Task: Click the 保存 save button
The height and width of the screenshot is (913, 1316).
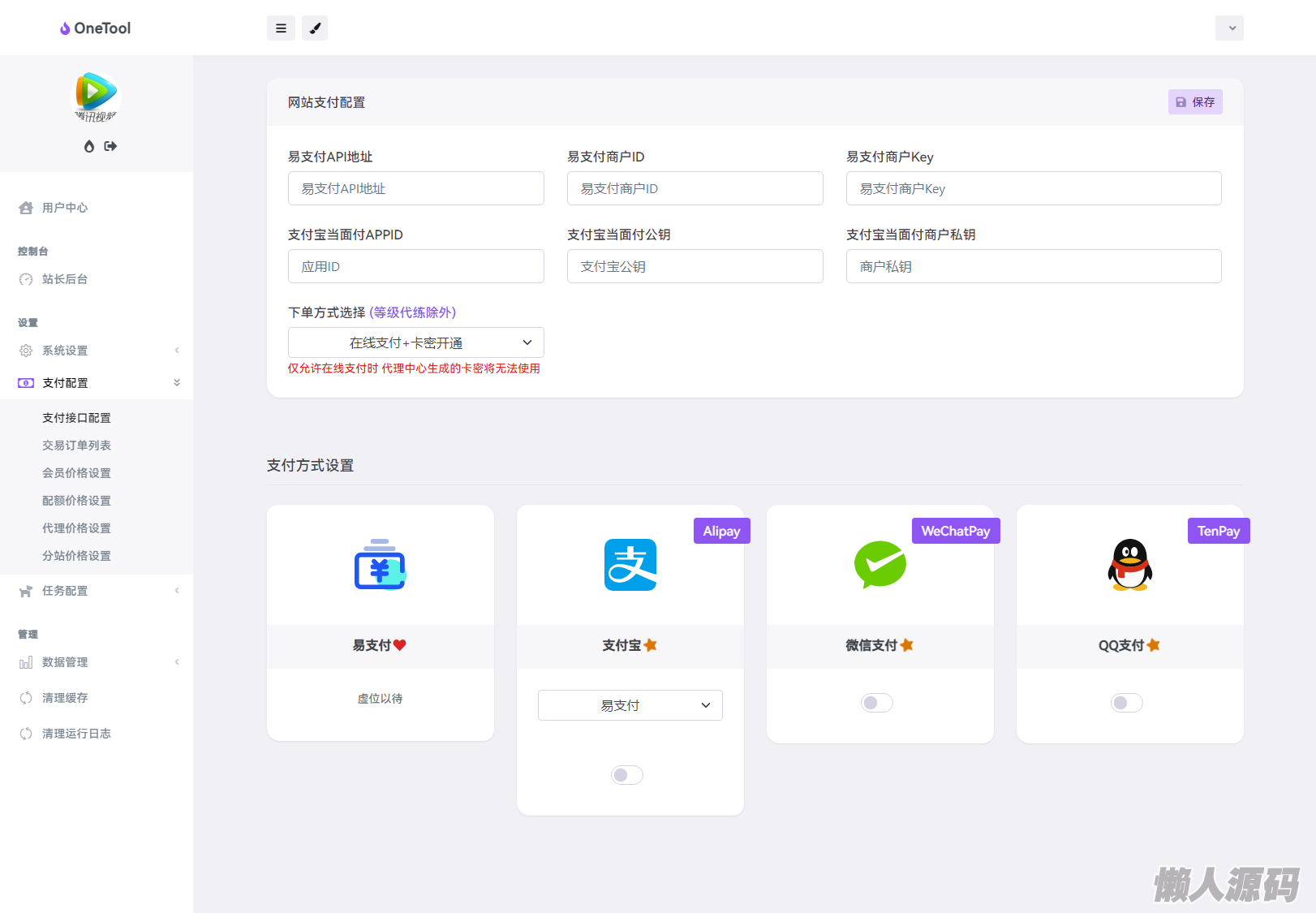Action: [1195, 102]
